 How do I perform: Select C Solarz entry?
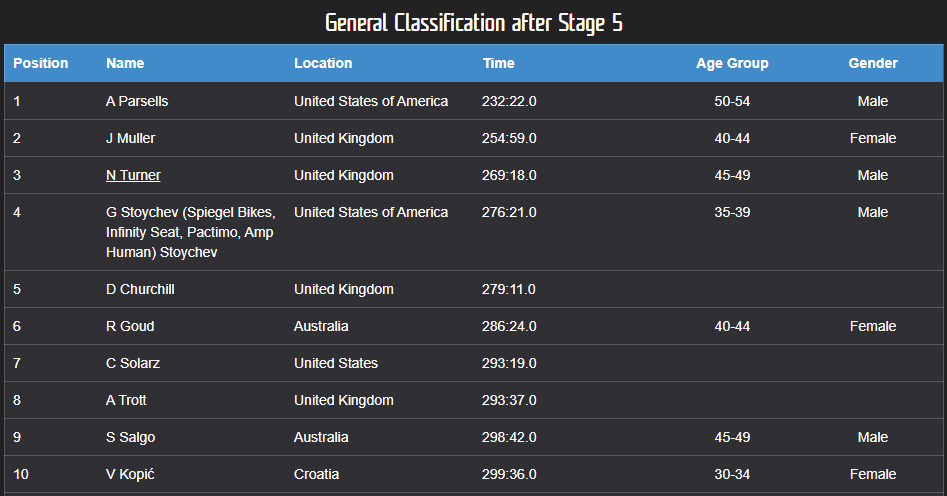[x=133, y=363]
